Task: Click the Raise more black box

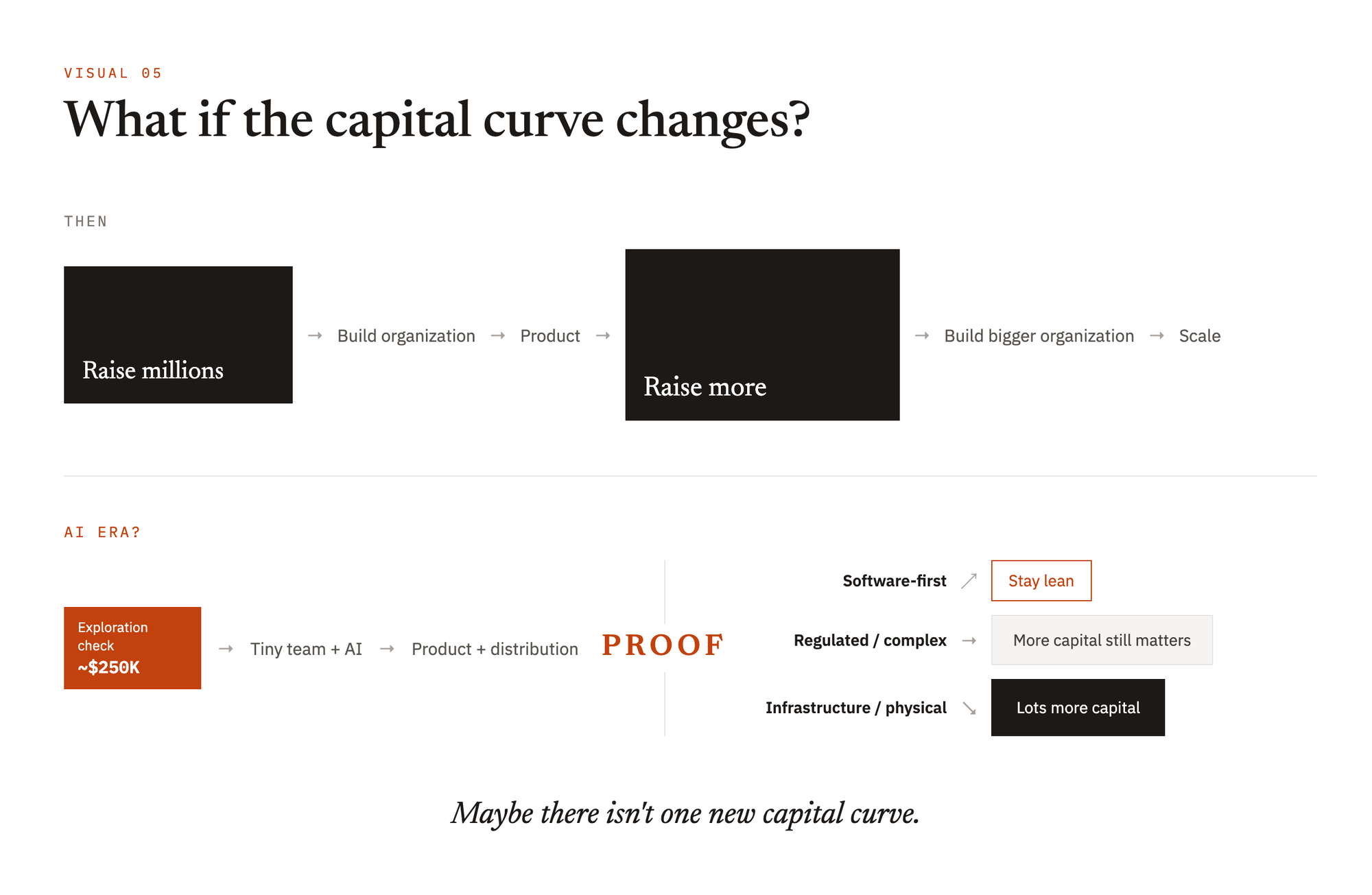Action: click(x=762, y=335)
